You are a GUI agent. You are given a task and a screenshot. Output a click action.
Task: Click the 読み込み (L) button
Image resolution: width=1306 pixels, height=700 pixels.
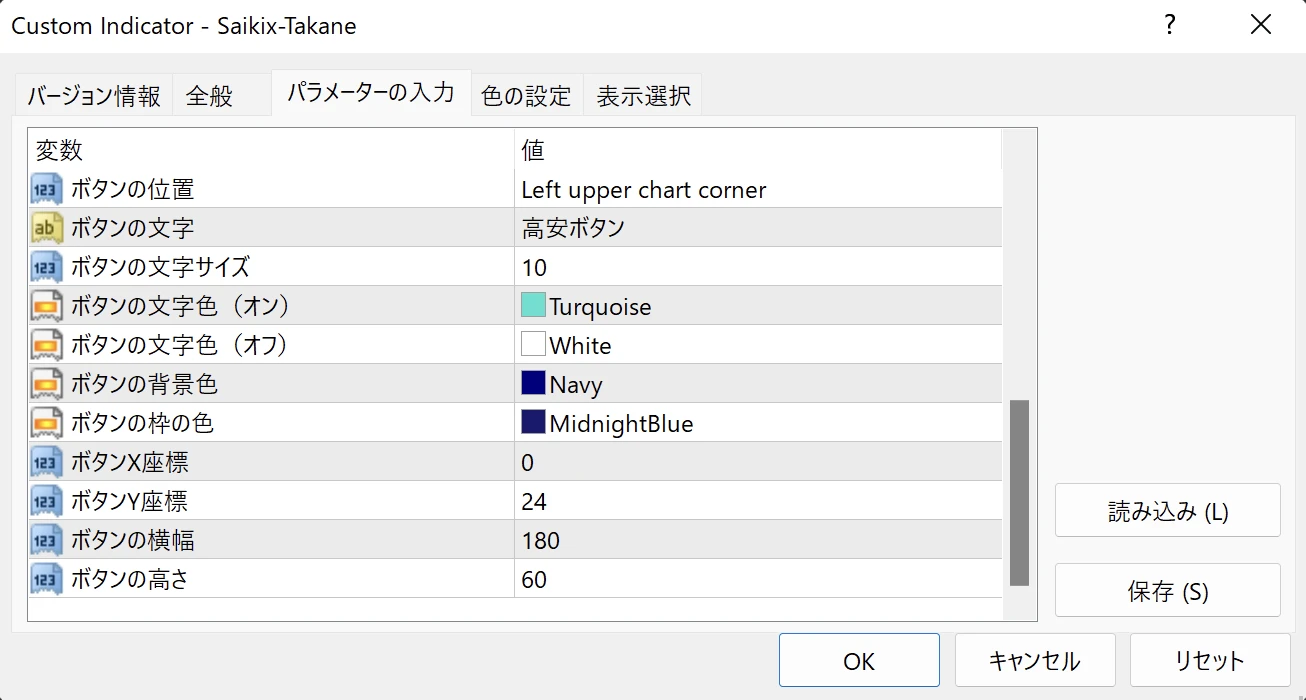click(x=1167, y=511)
